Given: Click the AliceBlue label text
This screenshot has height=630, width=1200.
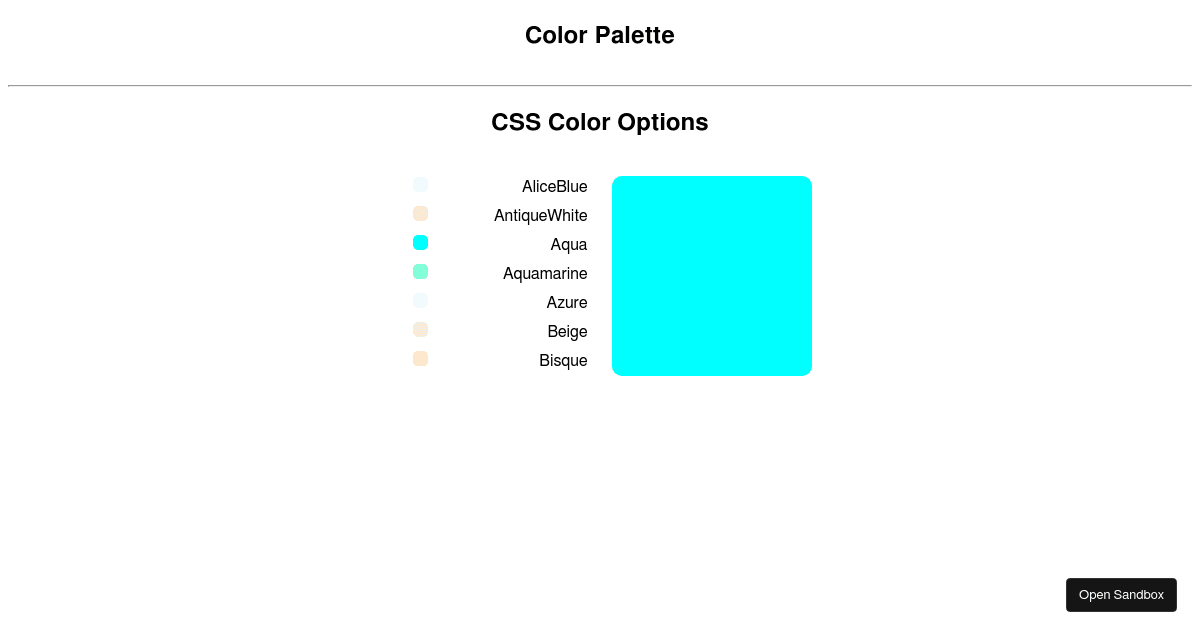Looking at the screenshot, I should (555, 187).
